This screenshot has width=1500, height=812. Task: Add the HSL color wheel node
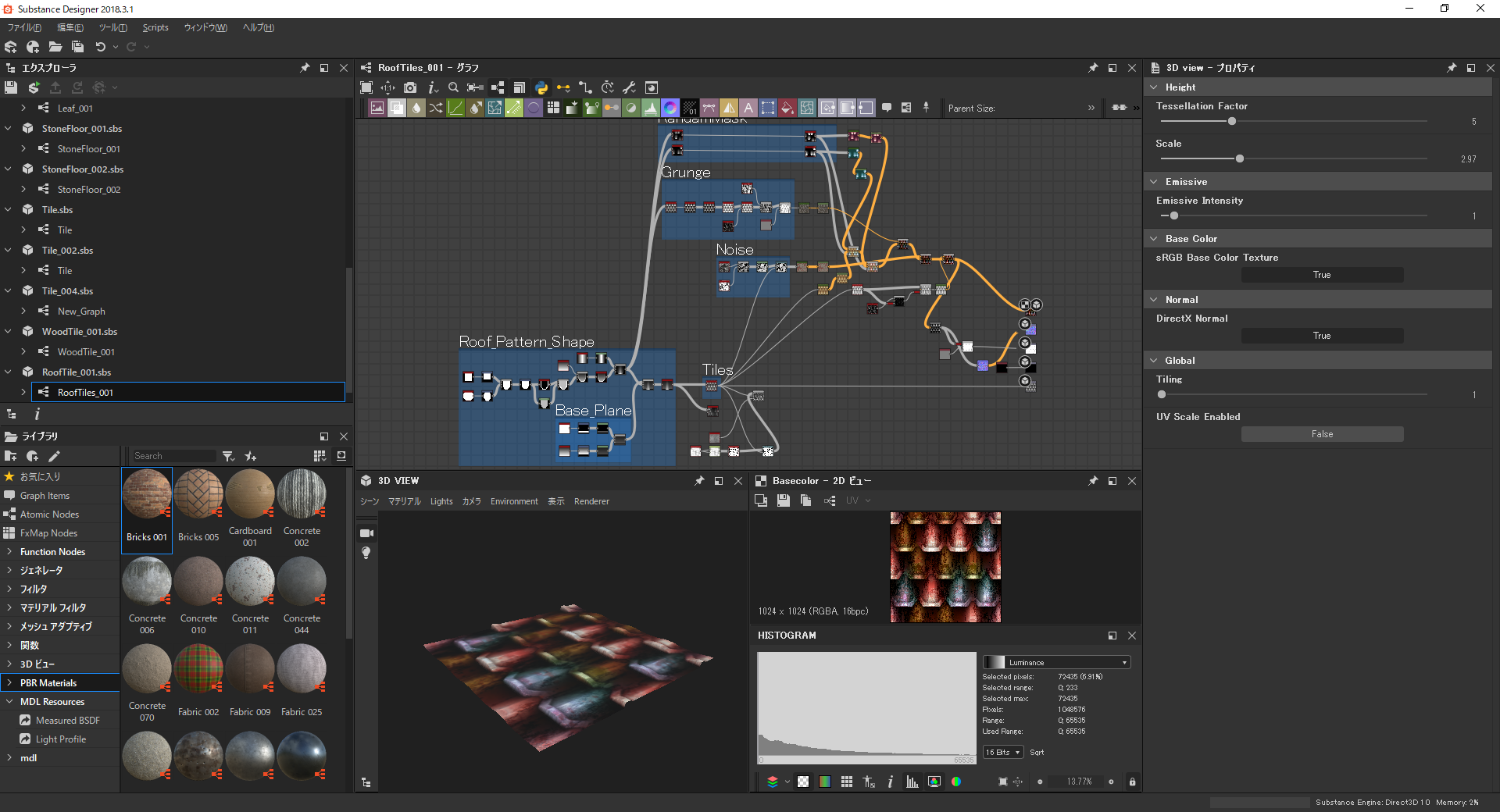[670, 108]
